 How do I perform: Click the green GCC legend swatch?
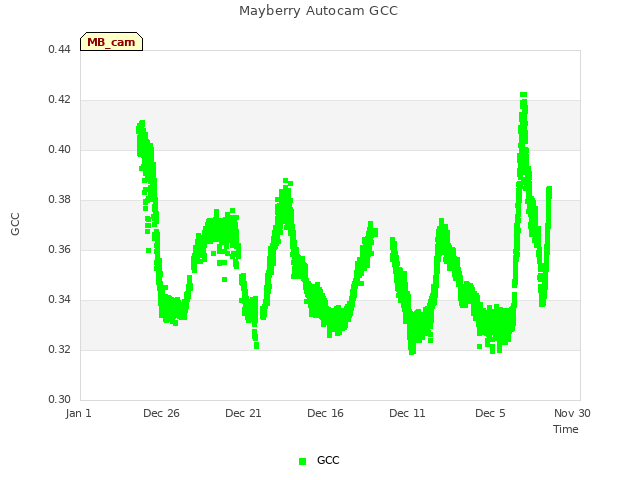coord(302,461)
